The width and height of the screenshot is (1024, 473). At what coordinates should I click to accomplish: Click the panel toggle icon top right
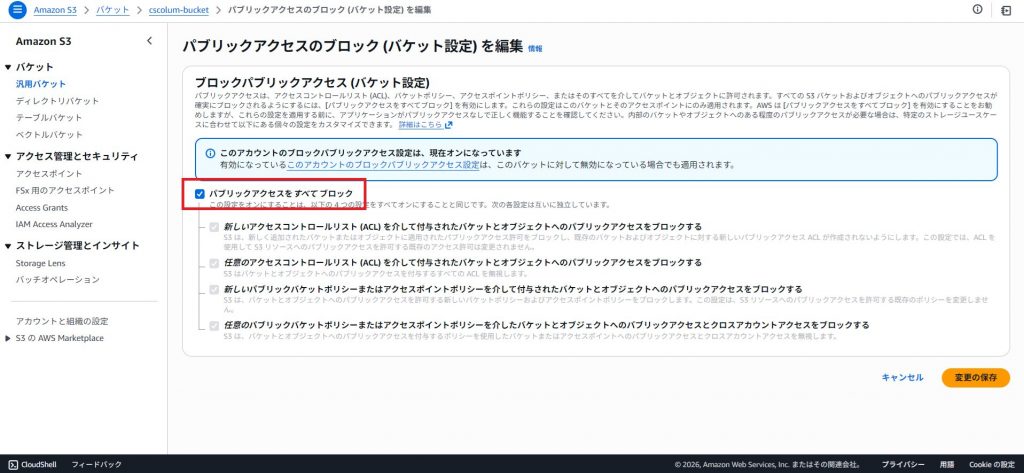coord(1006,10)
